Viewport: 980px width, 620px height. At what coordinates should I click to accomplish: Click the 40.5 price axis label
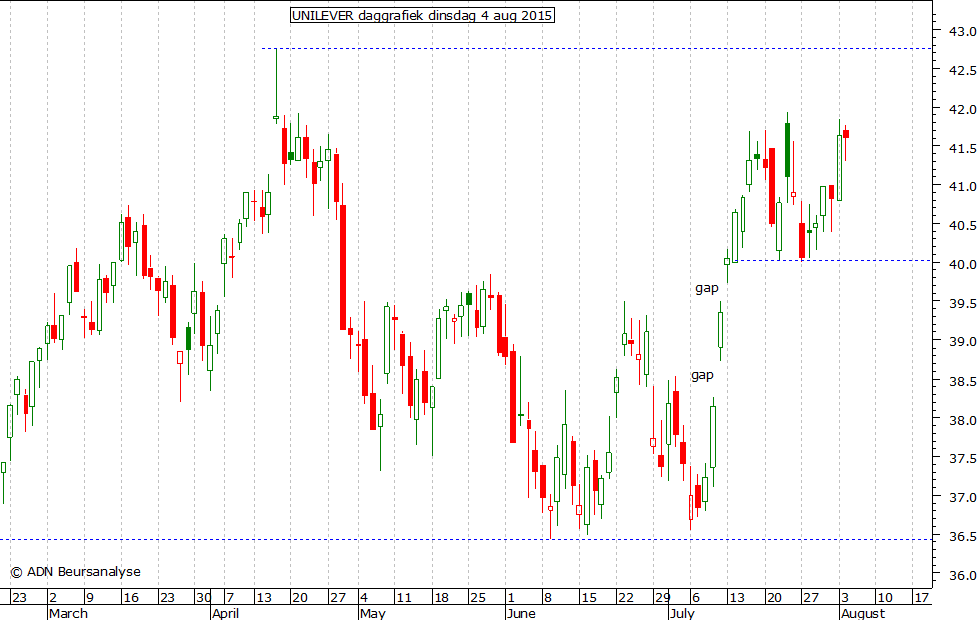pyautogui.click(x=963, y=226)
